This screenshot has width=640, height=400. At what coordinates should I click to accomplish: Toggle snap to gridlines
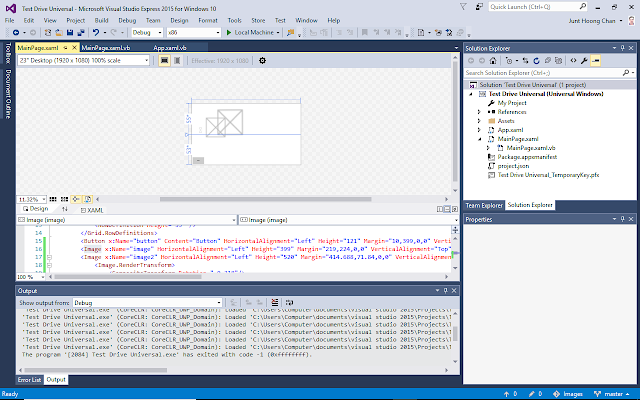click(x=64, y=199)
